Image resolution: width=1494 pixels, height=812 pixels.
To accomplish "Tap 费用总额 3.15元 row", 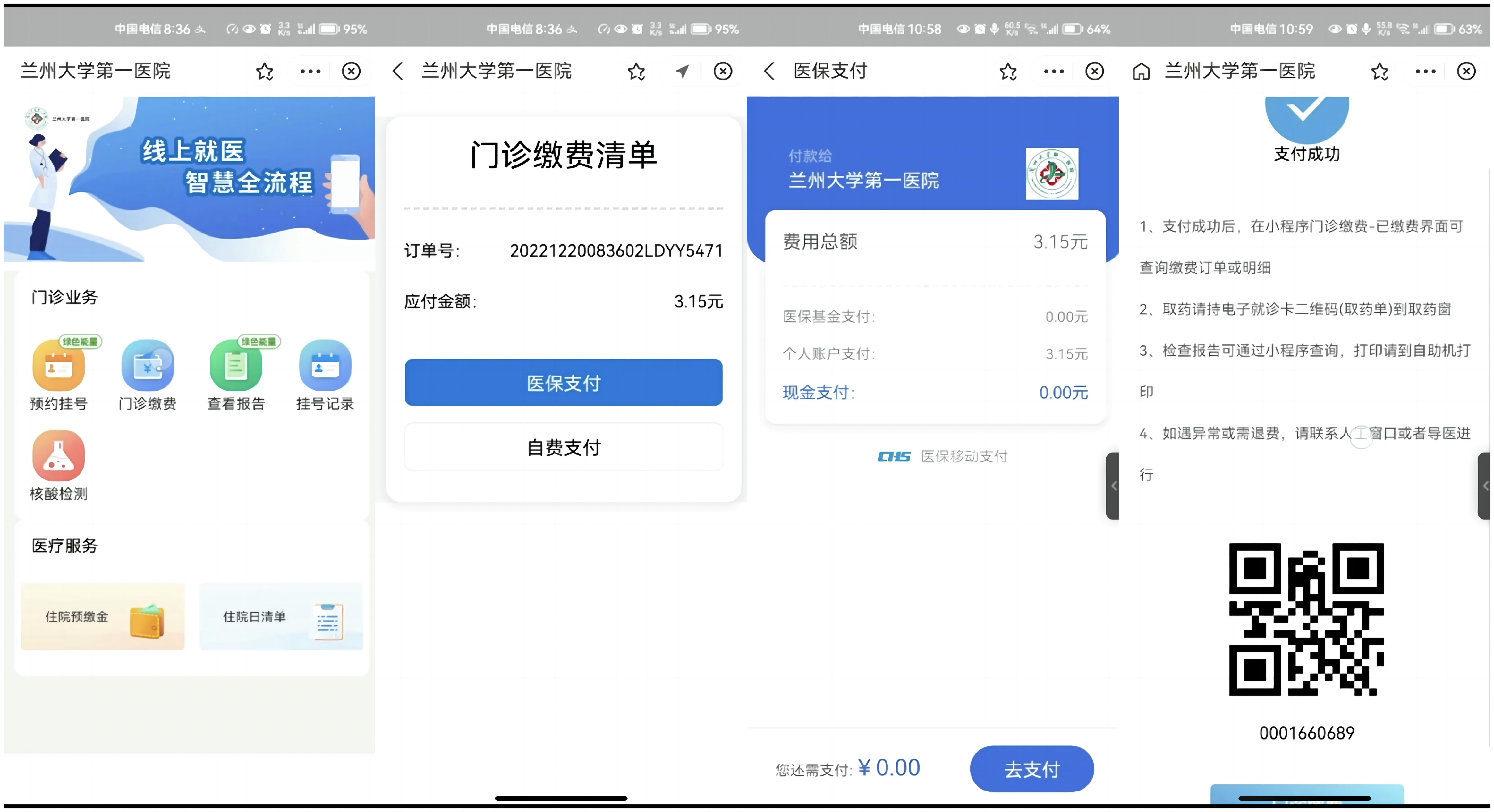I will point(936,242).
